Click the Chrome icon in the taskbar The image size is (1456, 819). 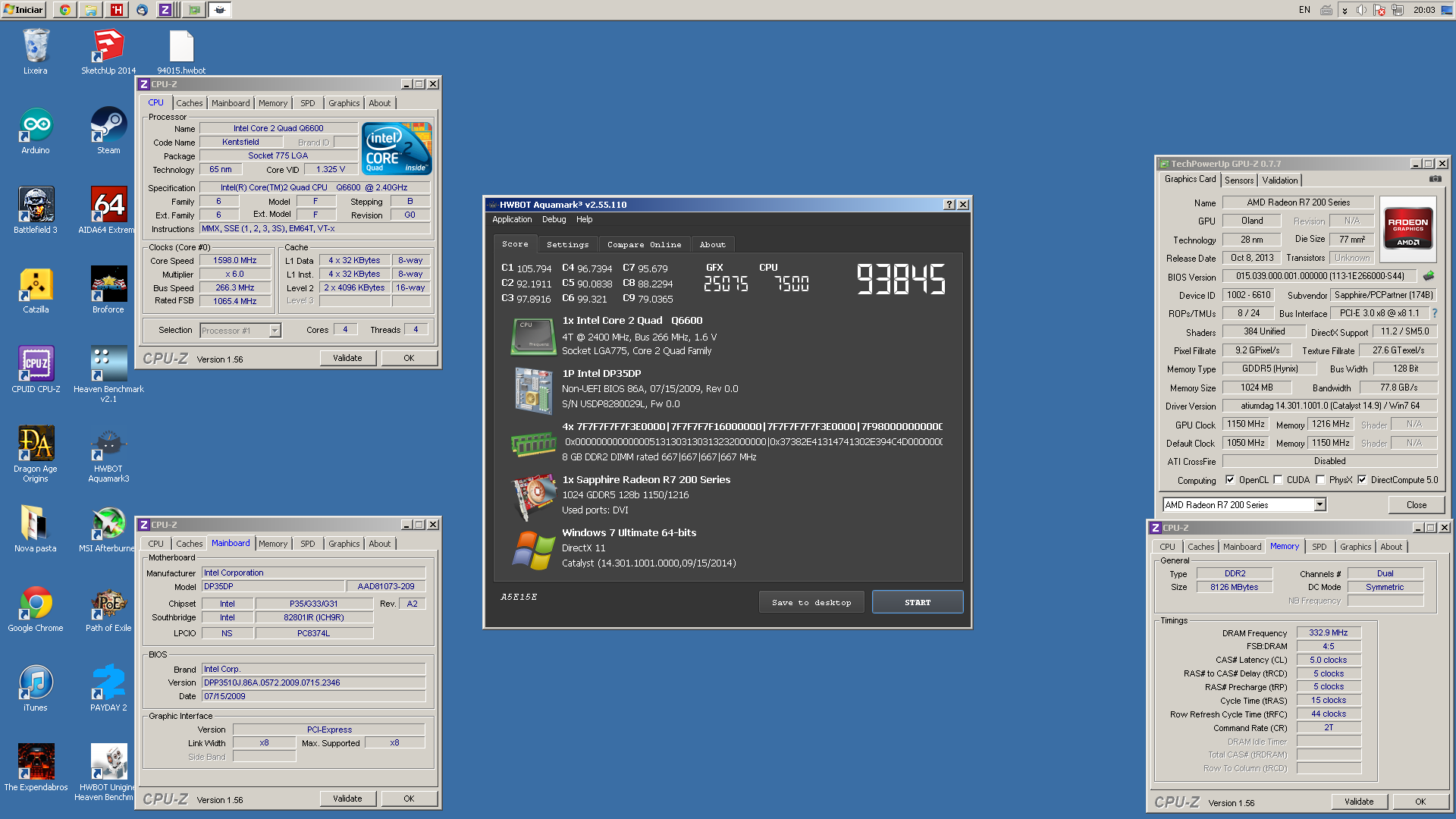pyautogui.click(x=65, y=10)
